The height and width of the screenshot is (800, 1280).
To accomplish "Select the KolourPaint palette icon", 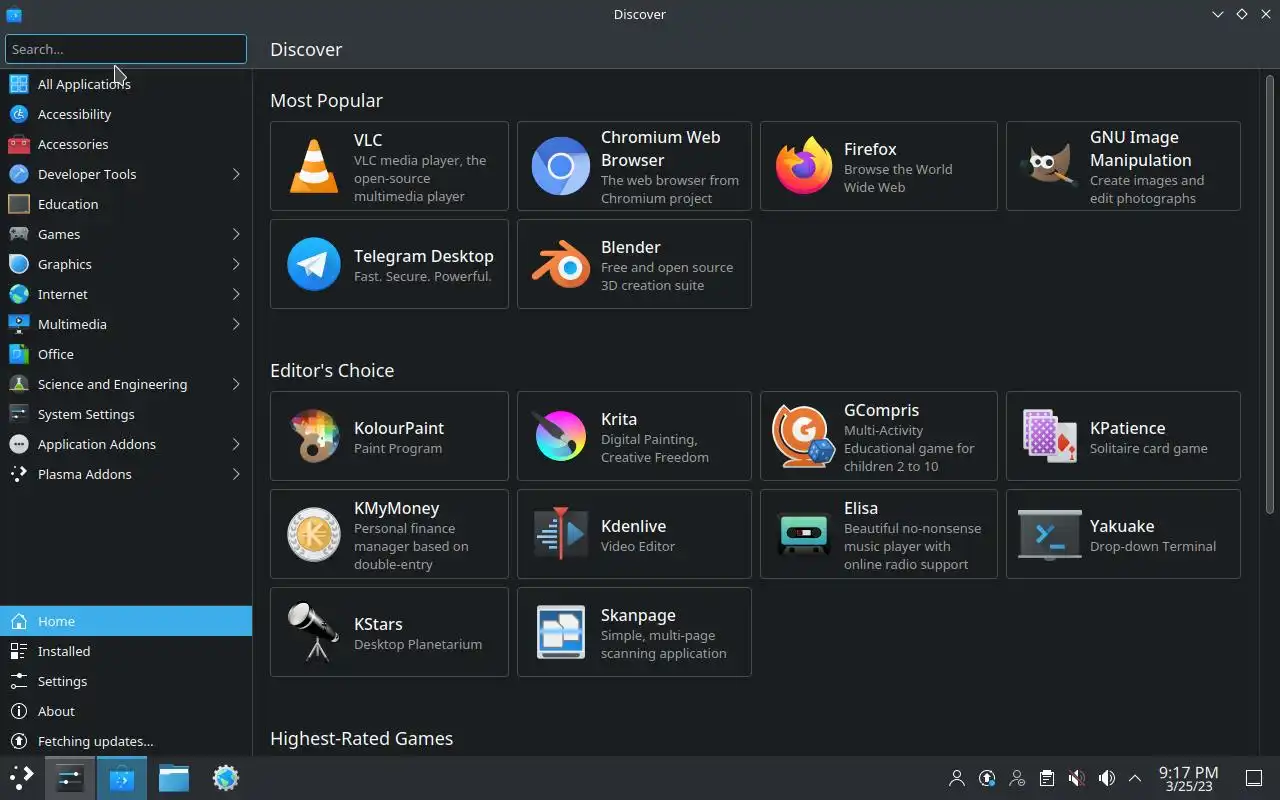I will pyautogui.click(x=313, y=436).
